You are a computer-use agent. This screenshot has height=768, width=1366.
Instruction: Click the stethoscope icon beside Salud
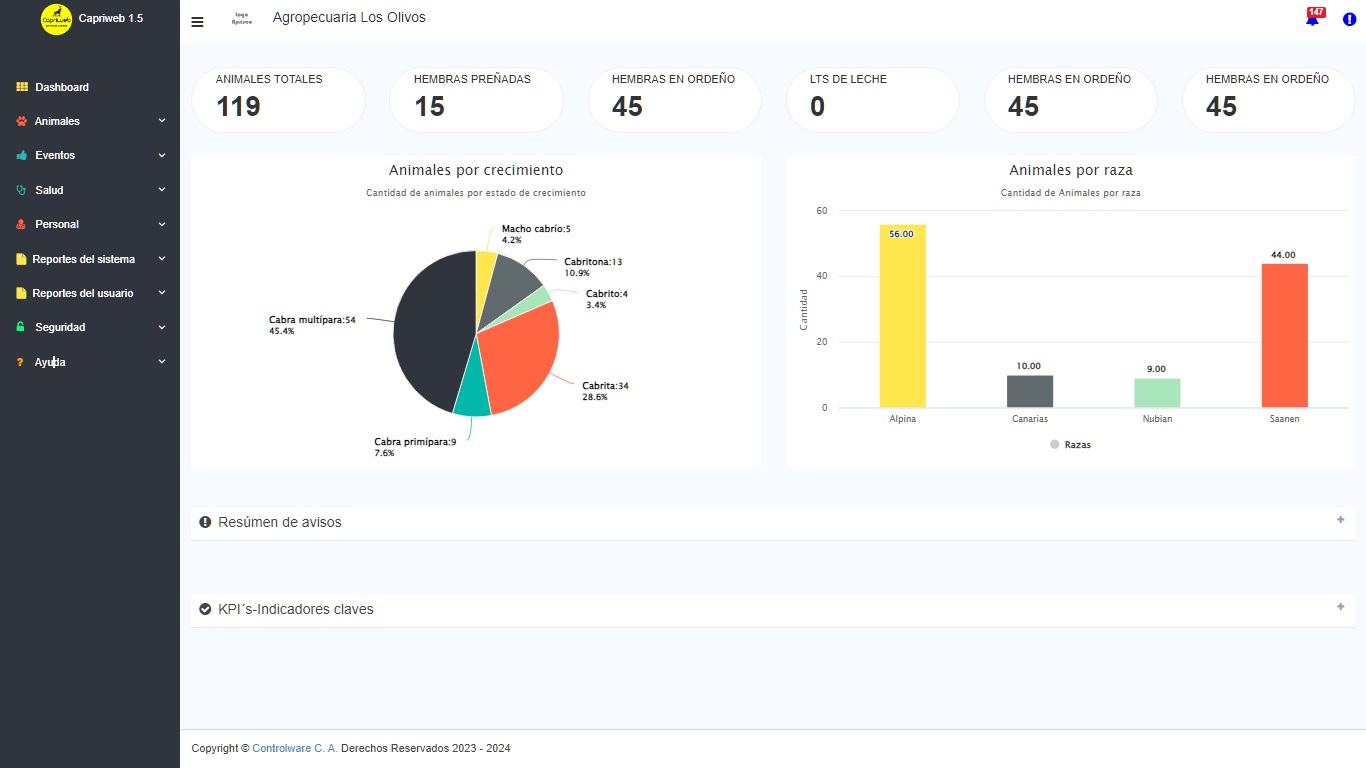coord(22,190)
